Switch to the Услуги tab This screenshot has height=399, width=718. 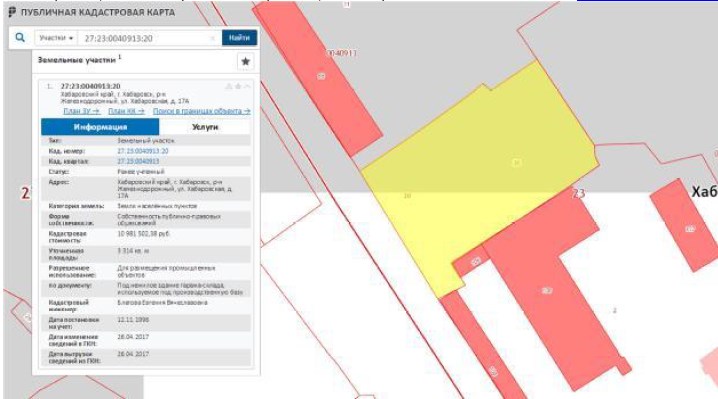(x=205, y=127)
